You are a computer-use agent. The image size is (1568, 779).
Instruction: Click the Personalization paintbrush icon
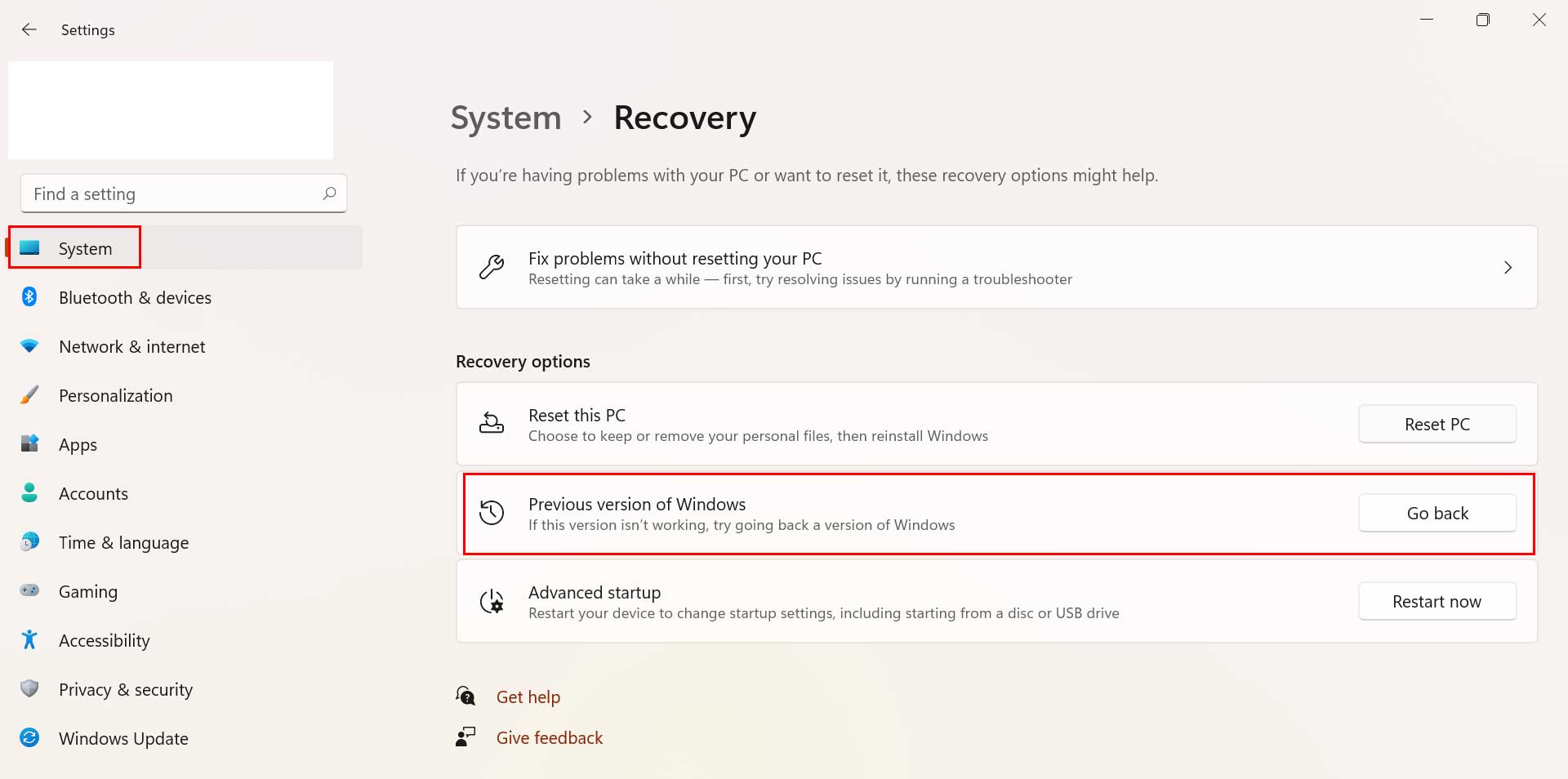click(30, 395)
